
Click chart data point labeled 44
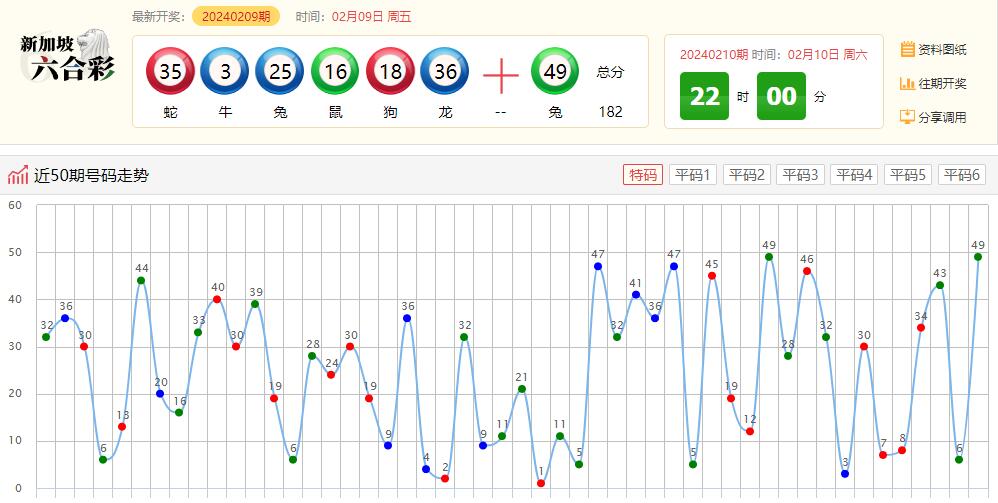[141, 280]
